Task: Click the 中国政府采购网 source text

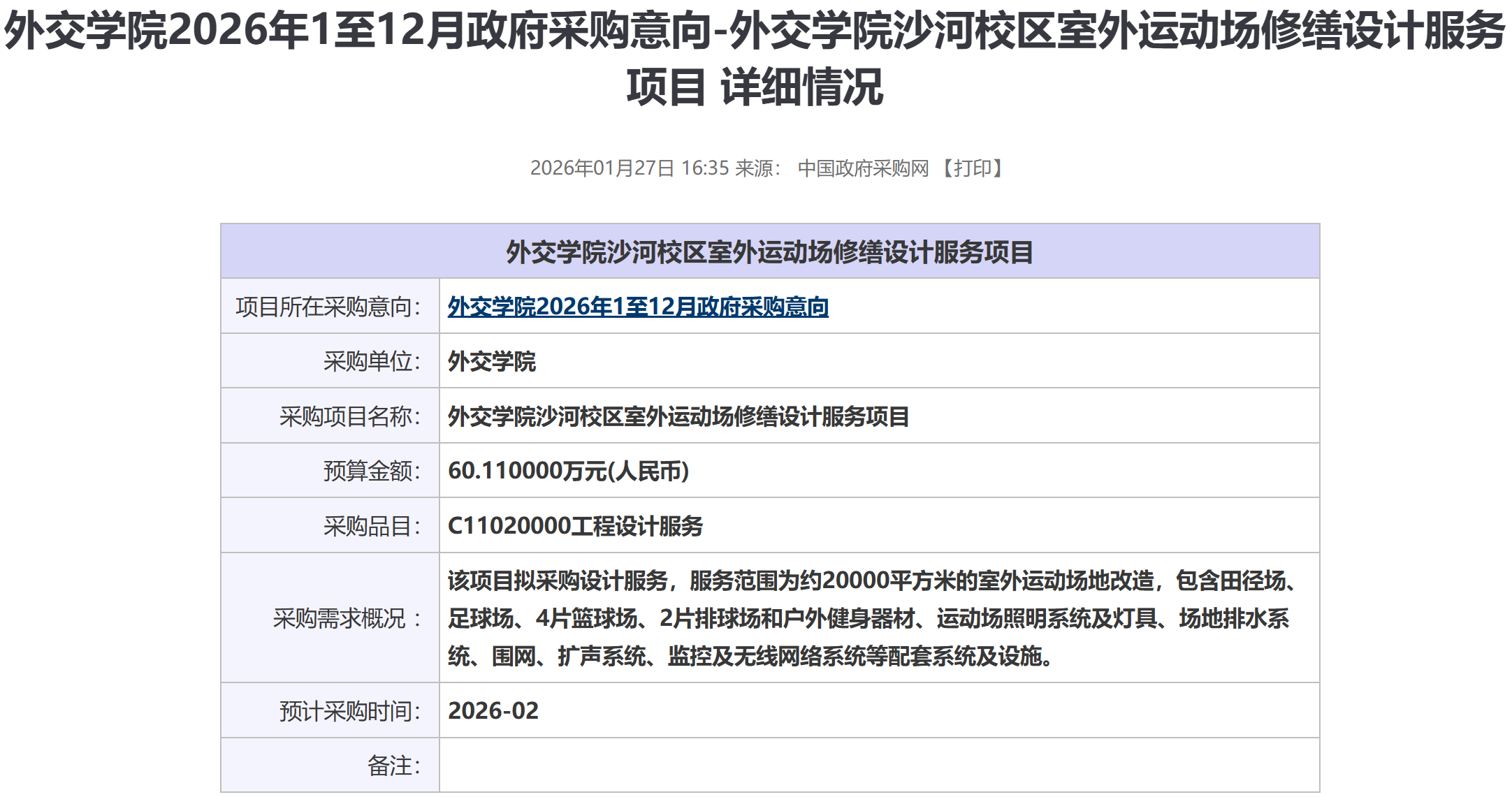Action: (863, 168)
